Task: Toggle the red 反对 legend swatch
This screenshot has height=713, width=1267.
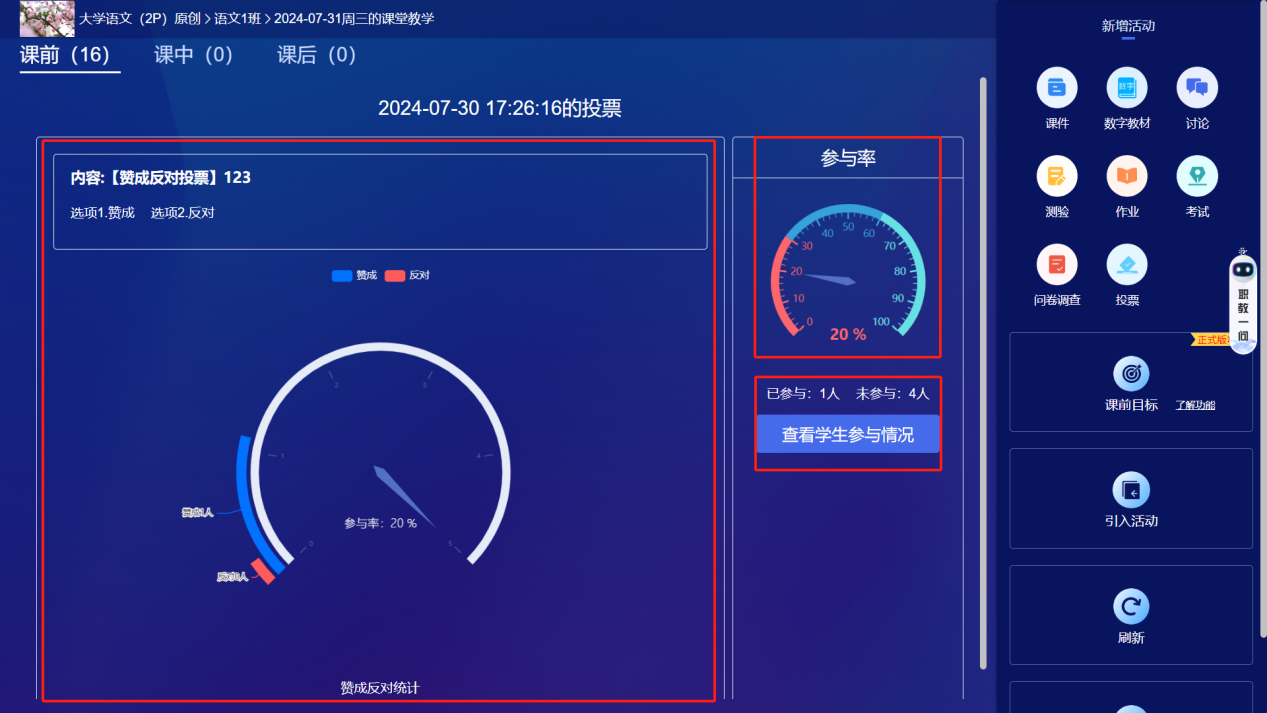Action: [396, 274]
